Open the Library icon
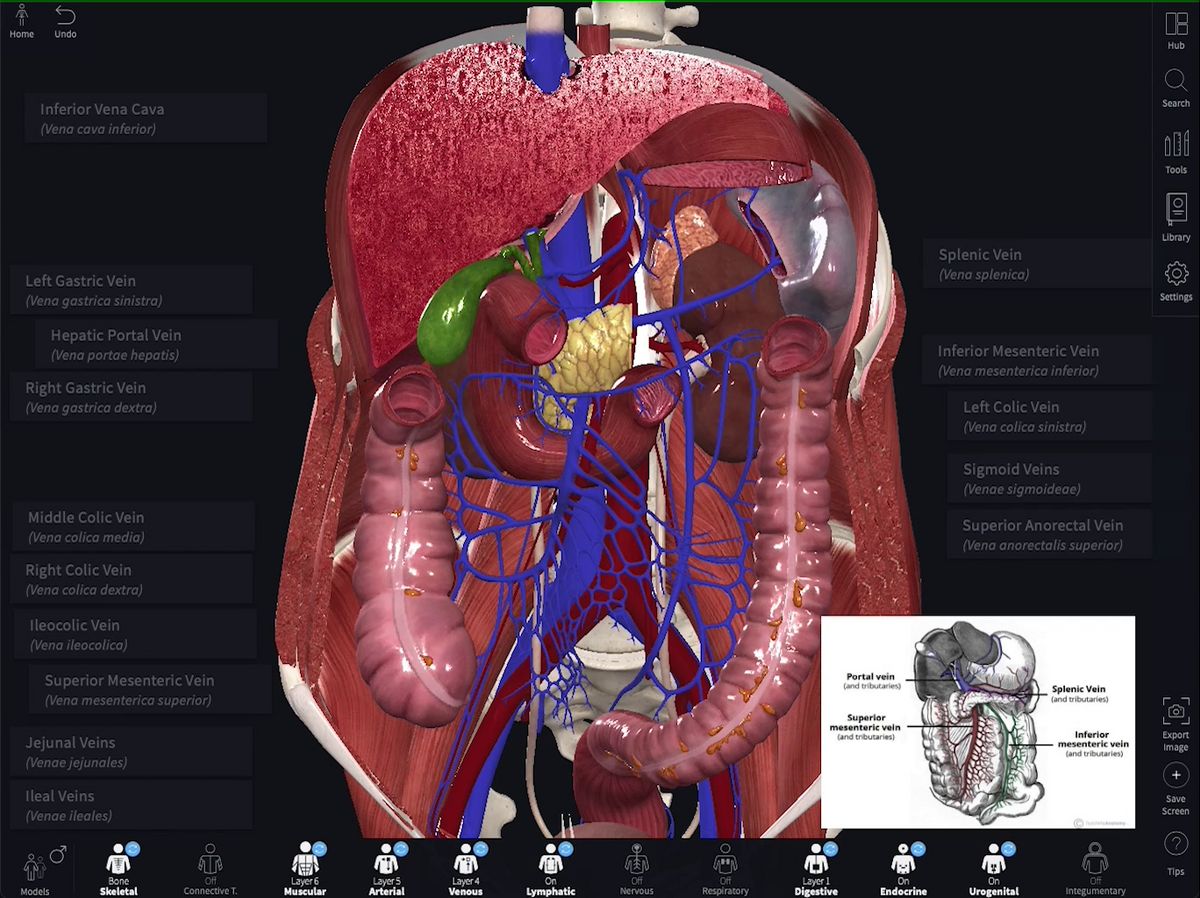The height and width of the screenshot is (898, 1200). click(x=1176, y=213)
